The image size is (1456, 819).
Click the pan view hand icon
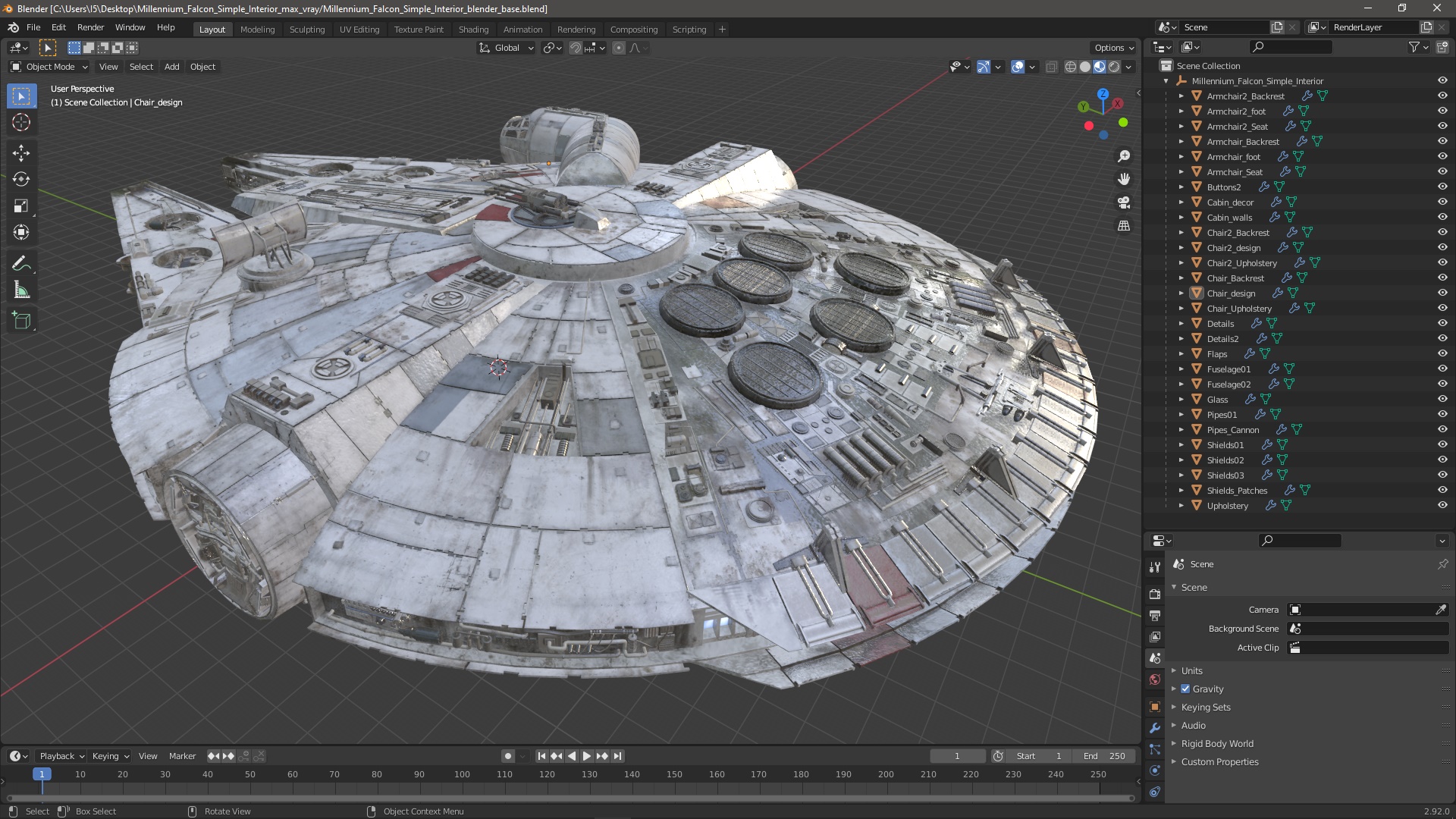[1124, 179]
